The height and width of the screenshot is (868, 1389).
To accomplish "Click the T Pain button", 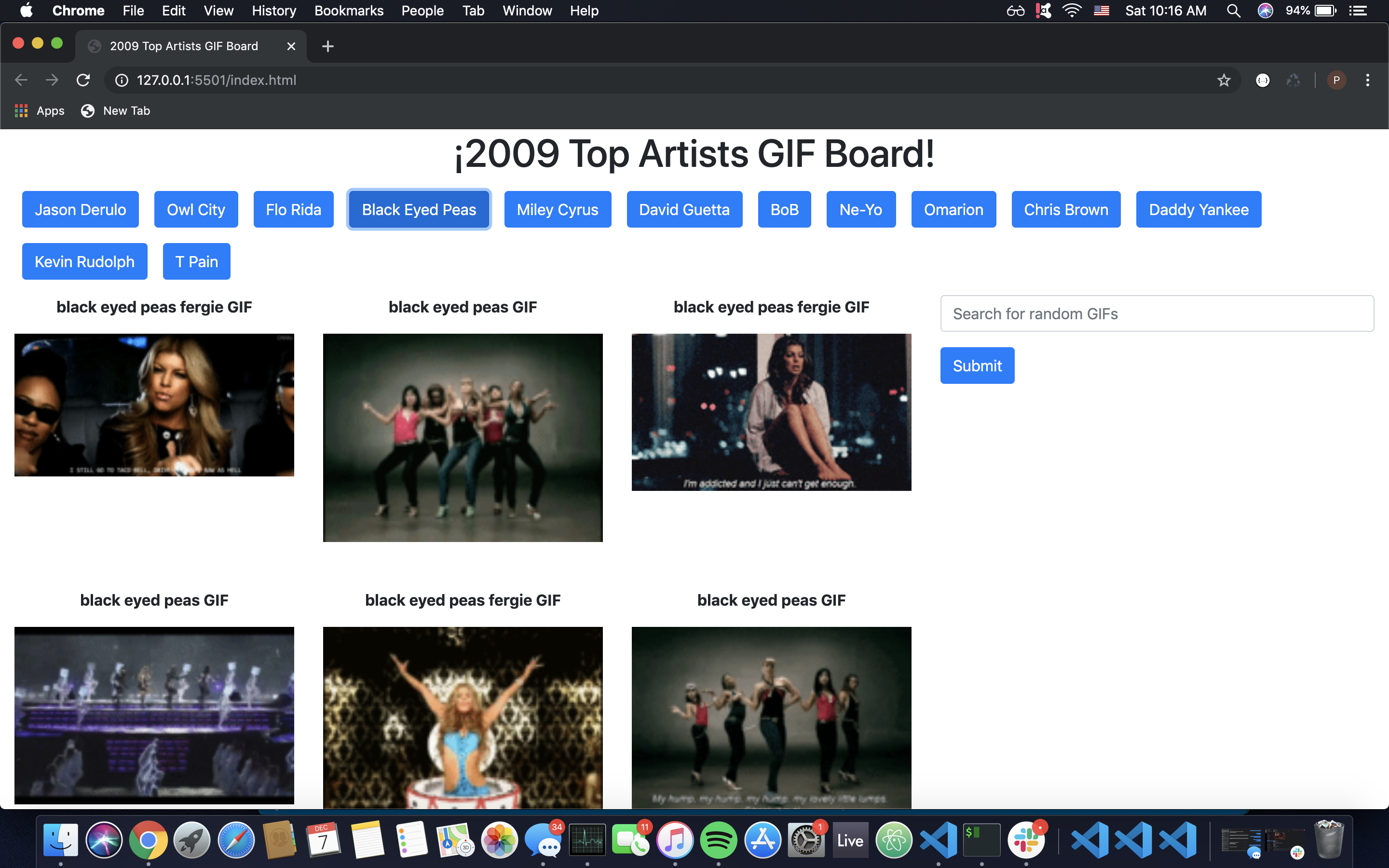I will [x=196, y=261].
